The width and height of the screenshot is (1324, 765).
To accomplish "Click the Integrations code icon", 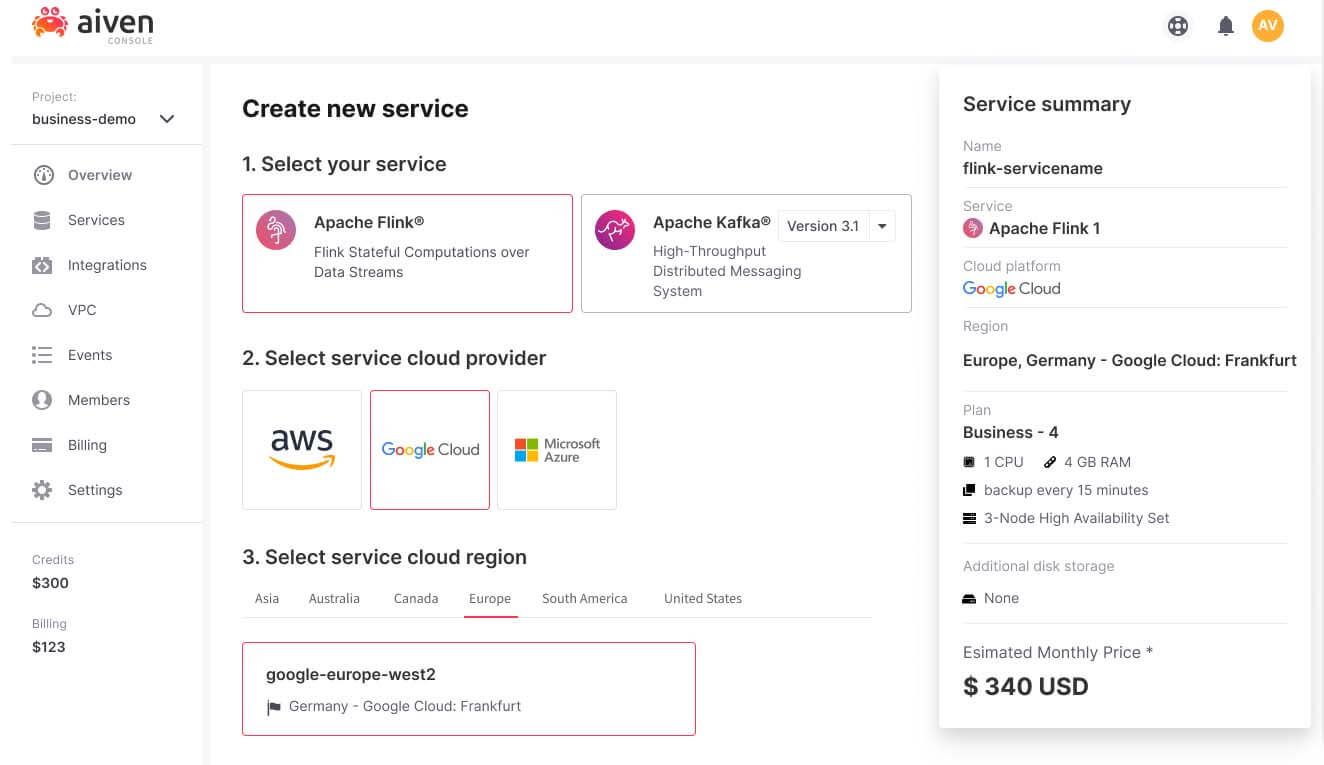I will click(x=42, y=265).
